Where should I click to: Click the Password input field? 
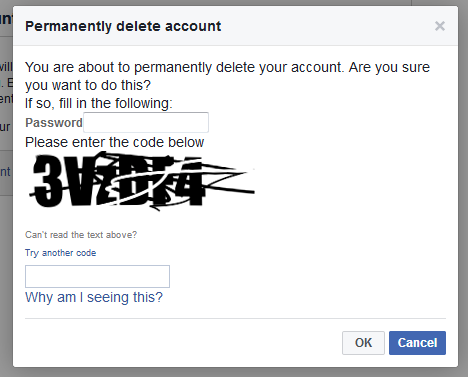(x=146, y=123)
